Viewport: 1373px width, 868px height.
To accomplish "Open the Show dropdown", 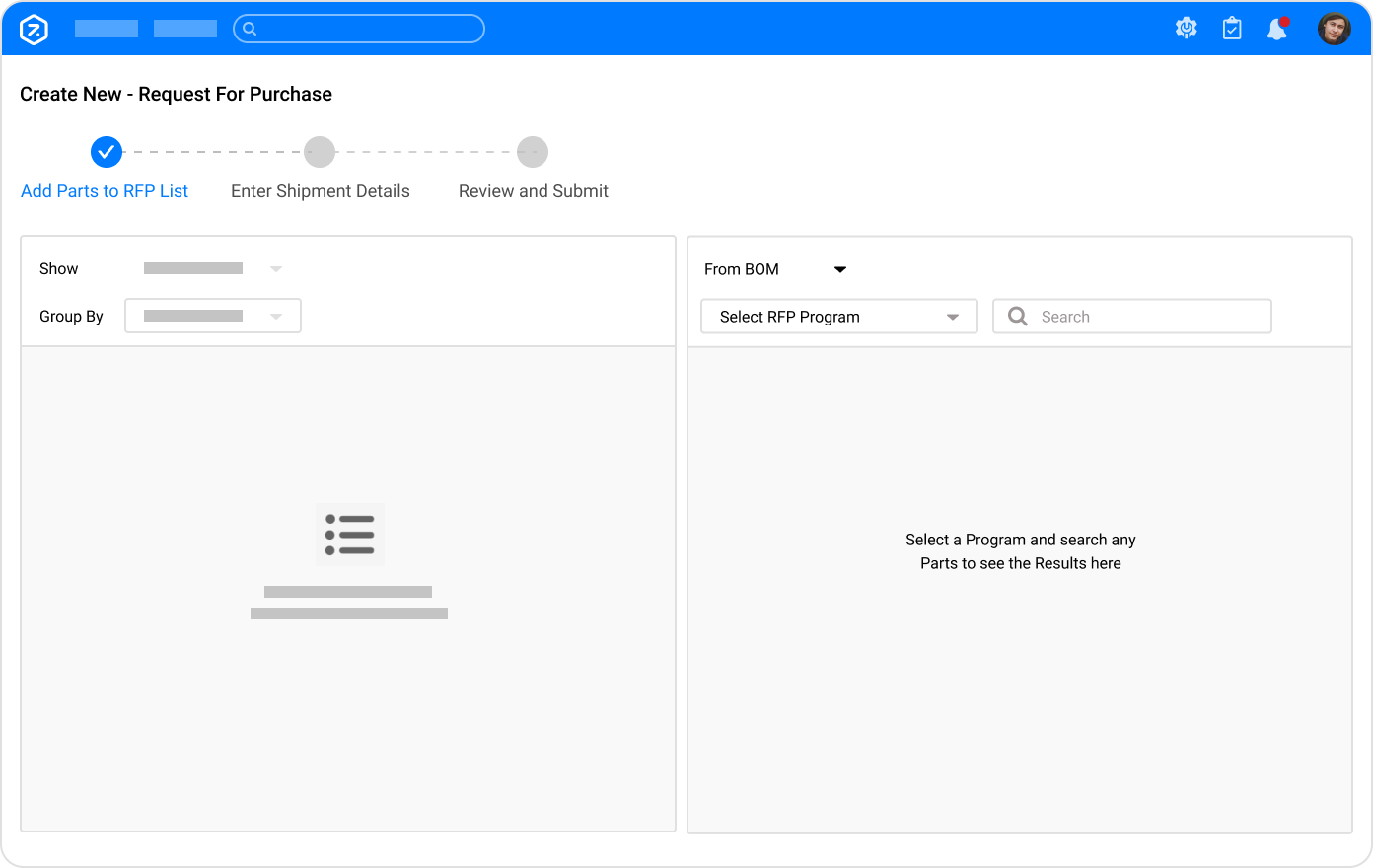I will (213, 268).
